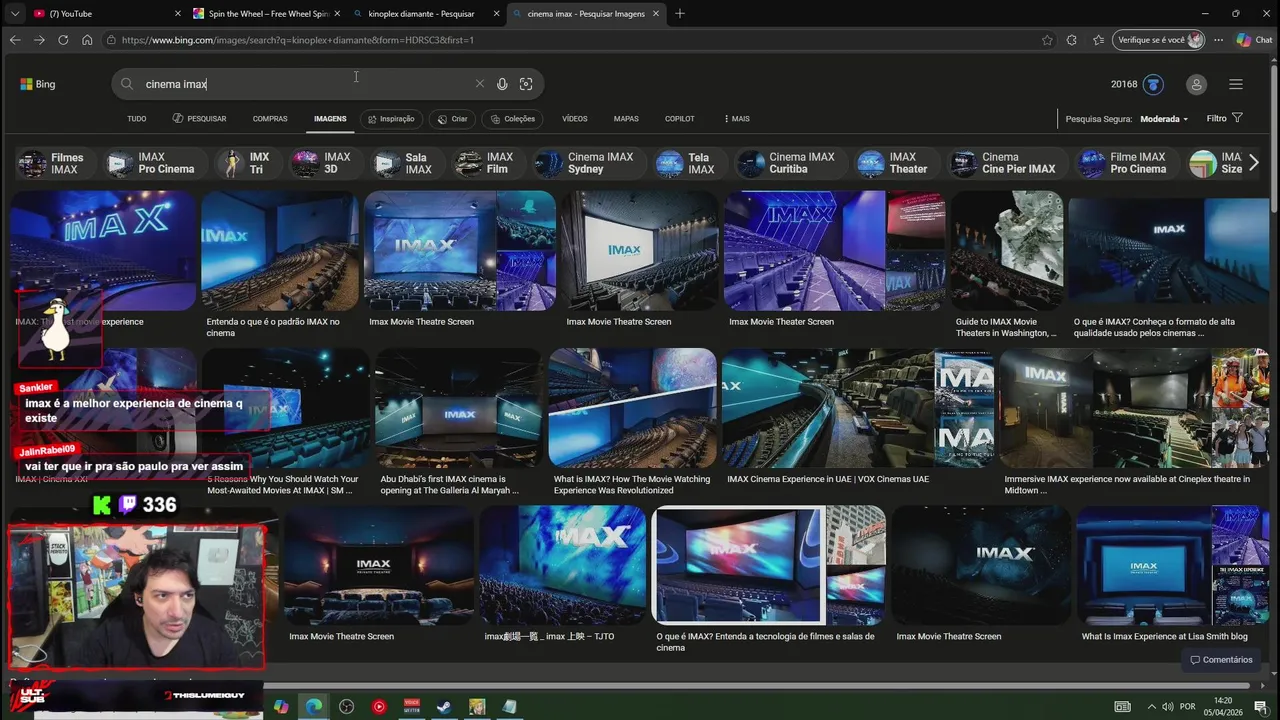The height and width of the screenshot is (720, 1280).
Task: Open thumbnail 'Guide to IMAX Movie Theaters in Washington'
Action: 1007,250
